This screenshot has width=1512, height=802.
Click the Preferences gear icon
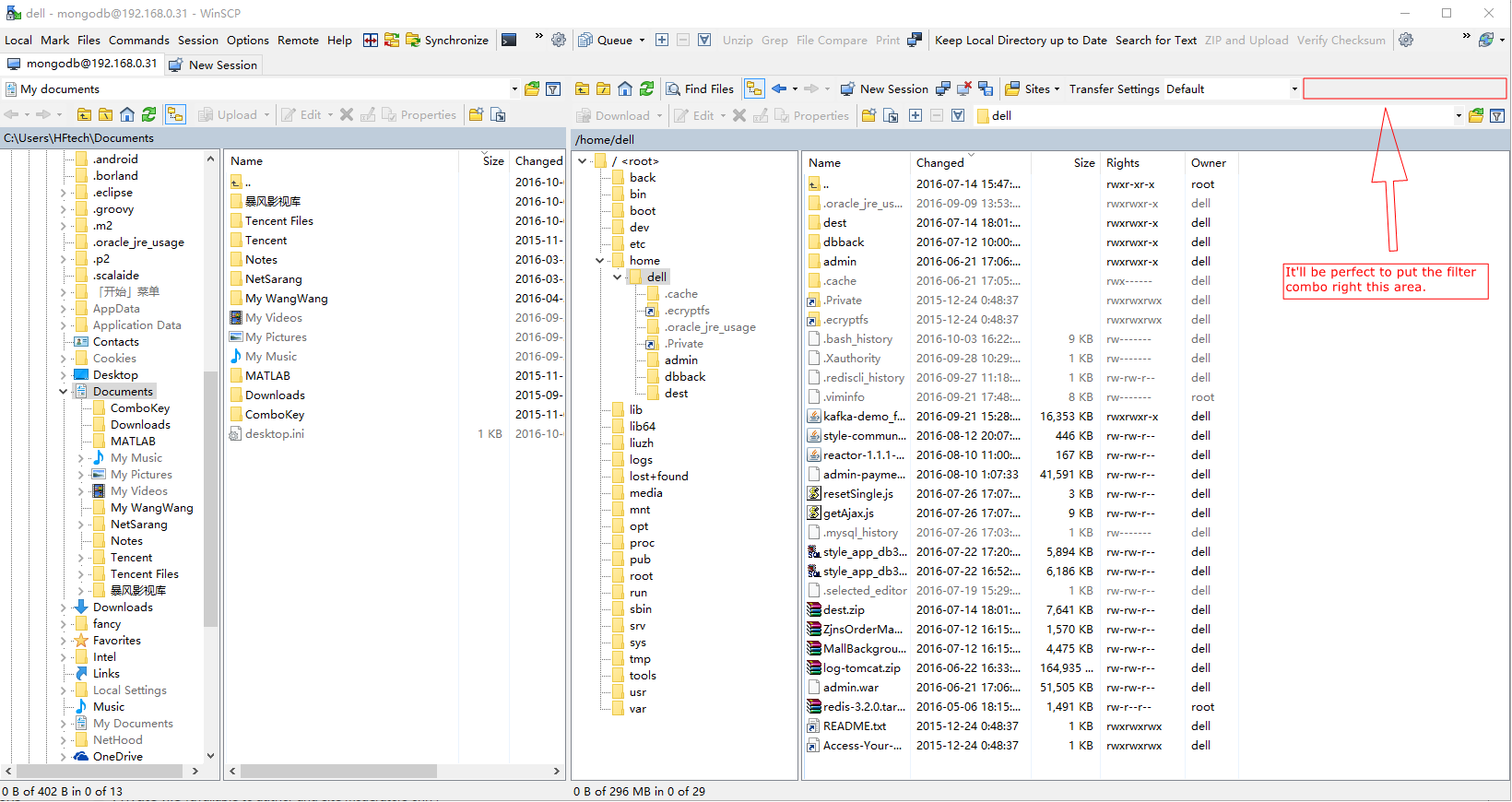click(559, 40)
